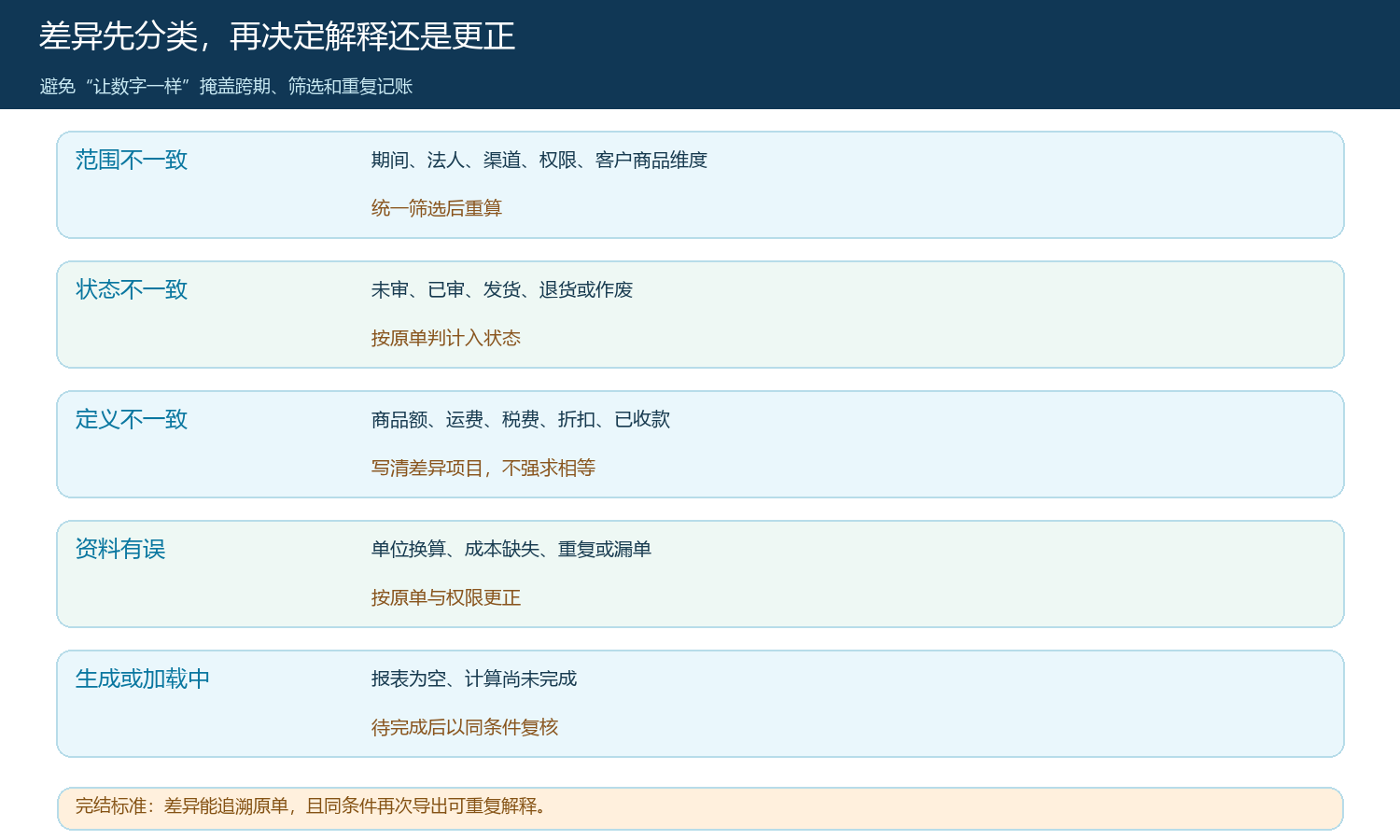Click the 按原单与权限更正 action text
1400x840 pixels.
446,597
